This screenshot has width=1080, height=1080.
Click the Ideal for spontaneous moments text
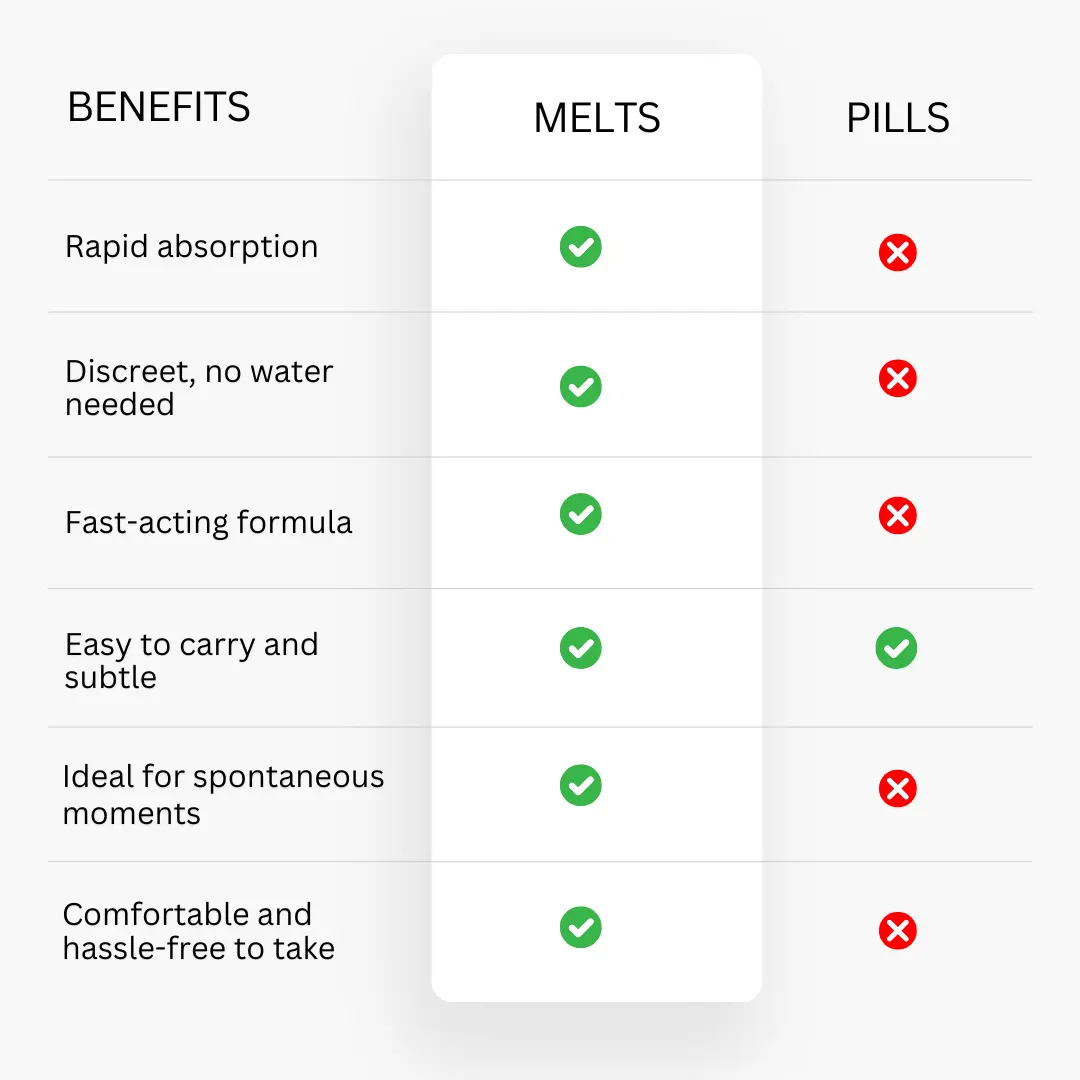(222, 794)
